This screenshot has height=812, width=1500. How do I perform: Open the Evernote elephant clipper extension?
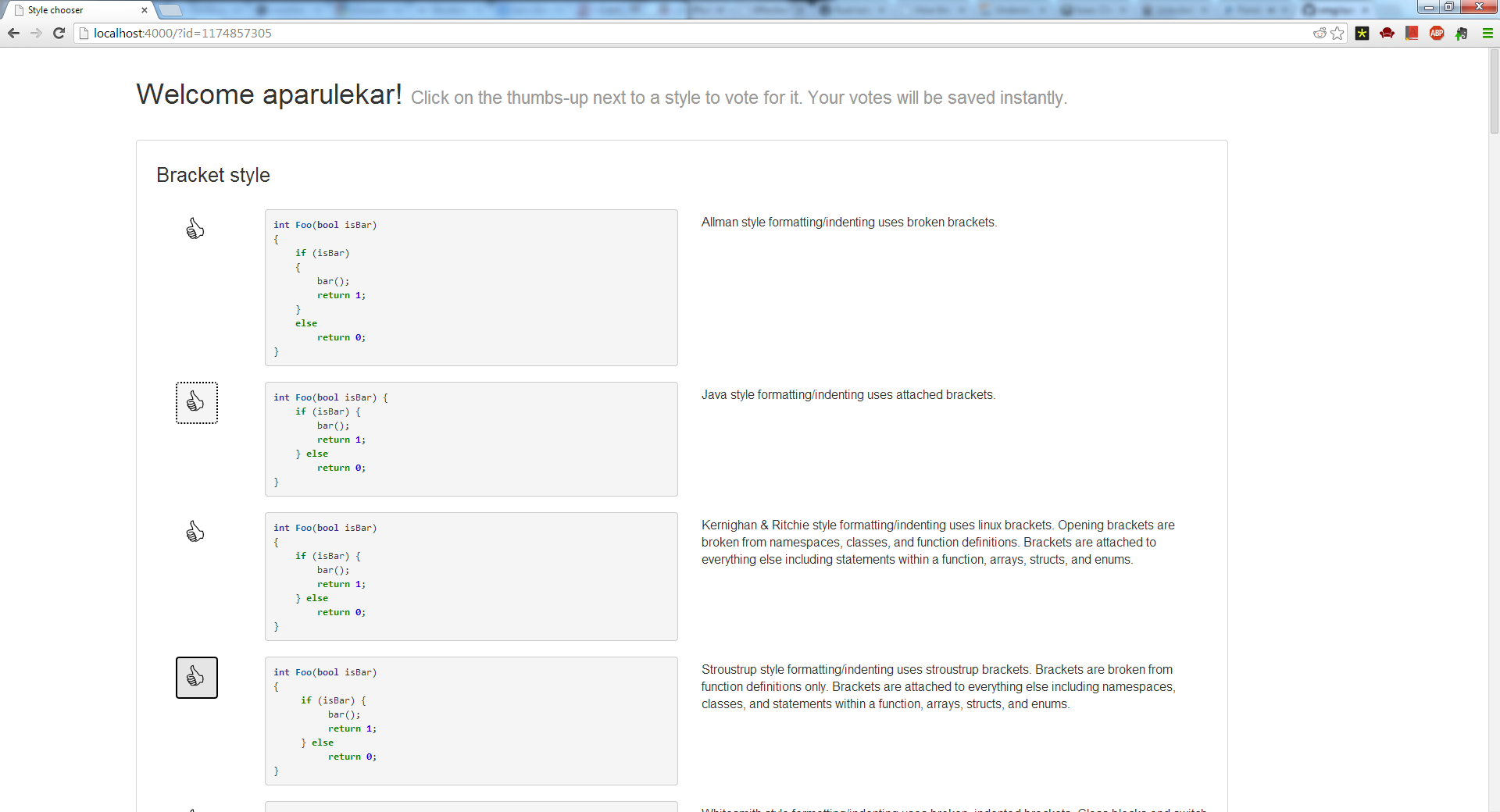click(1461, 33)
